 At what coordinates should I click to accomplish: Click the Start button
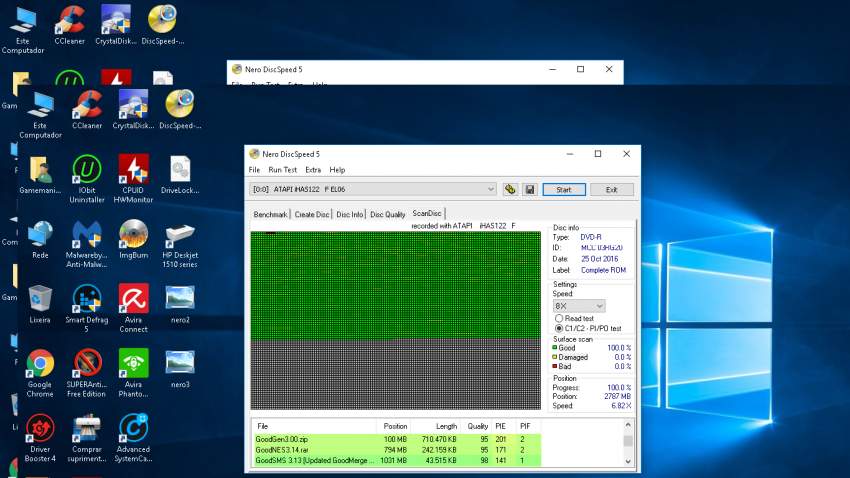coord(564,190)
